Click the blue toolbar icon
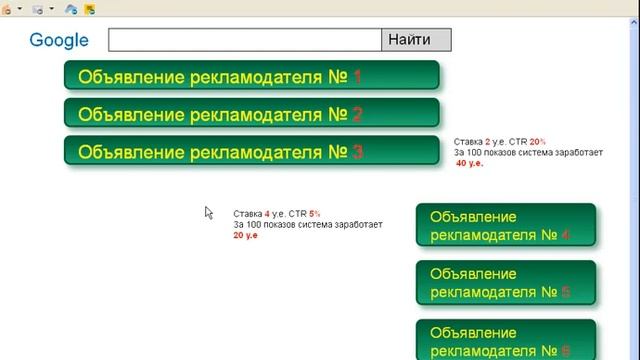 (x=71, y=9)
